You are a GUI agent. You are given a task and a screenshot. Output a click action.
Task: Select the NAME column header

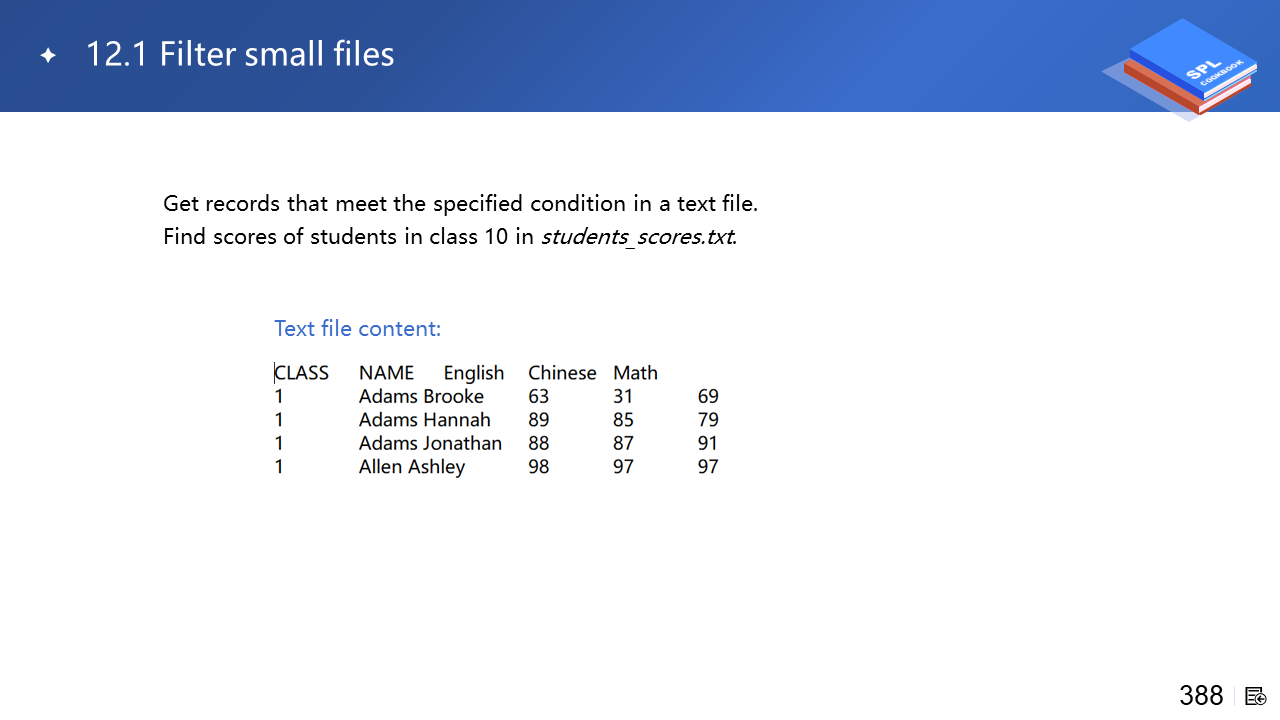click(386, 373)
